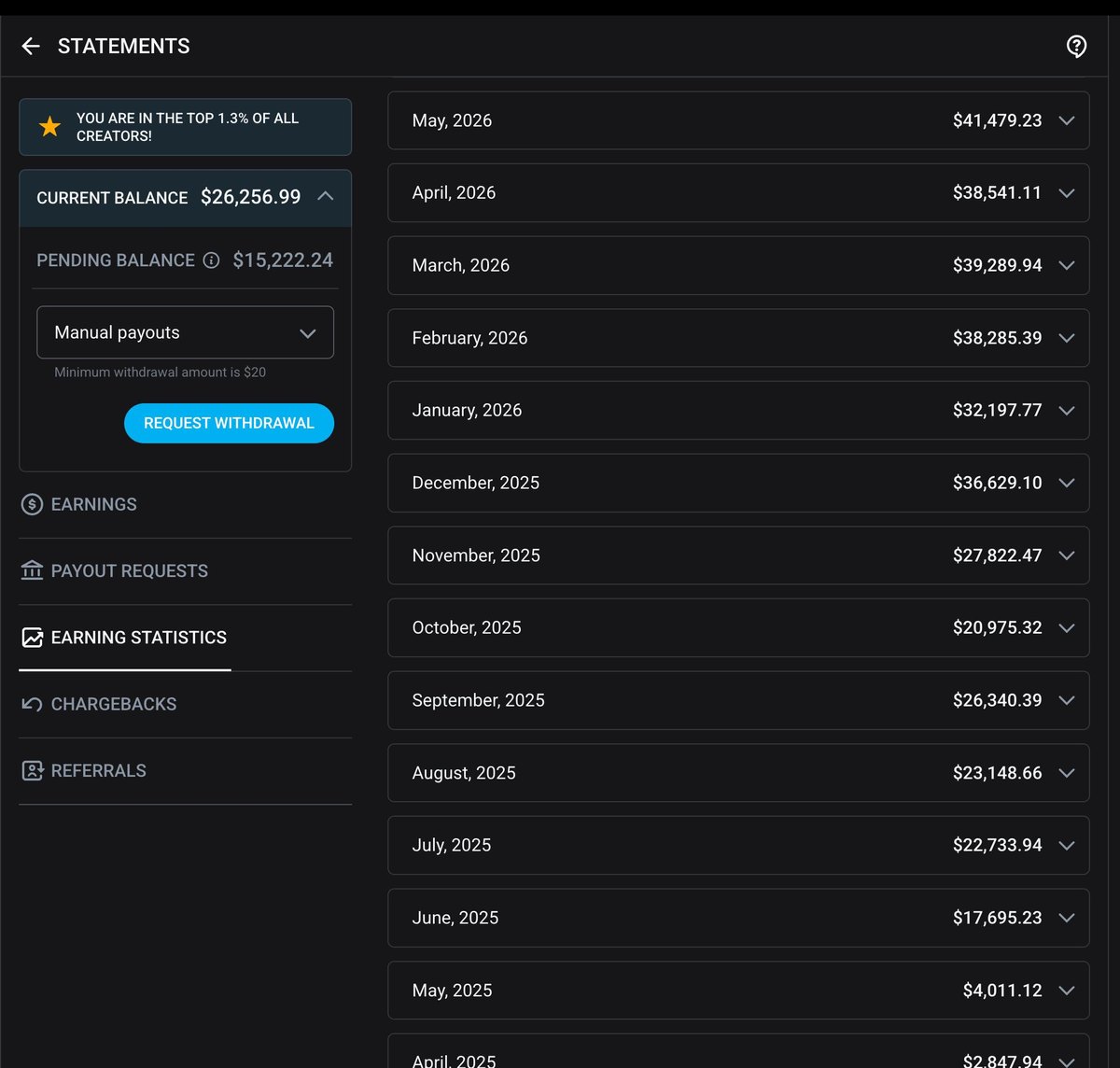Image resolution: width=1120 pixels, height=1068 pixels.
Task: Expand the September, 2025 statement
Action: tap(738, 700)
